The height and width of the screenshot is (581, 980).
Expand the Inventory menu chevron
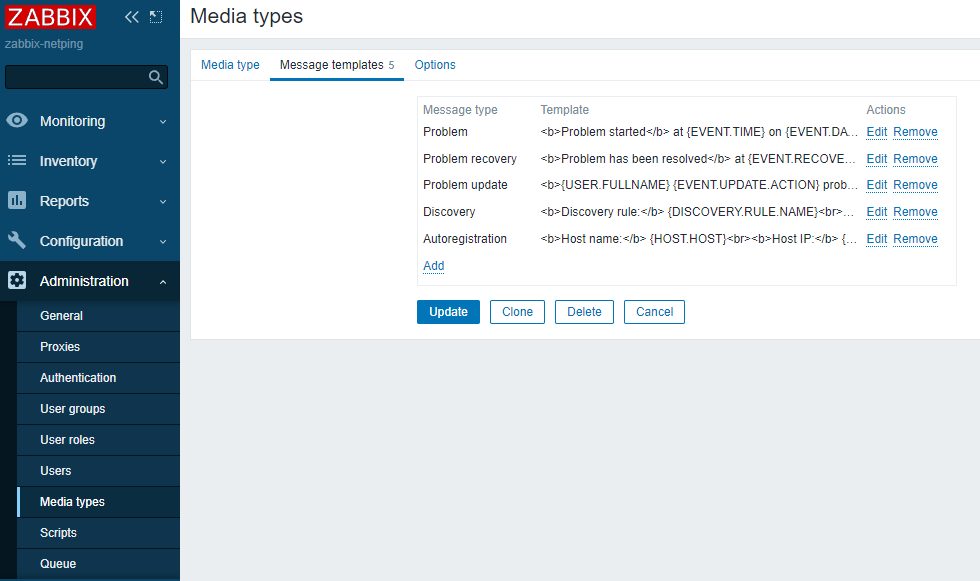[x=163, y=162]
